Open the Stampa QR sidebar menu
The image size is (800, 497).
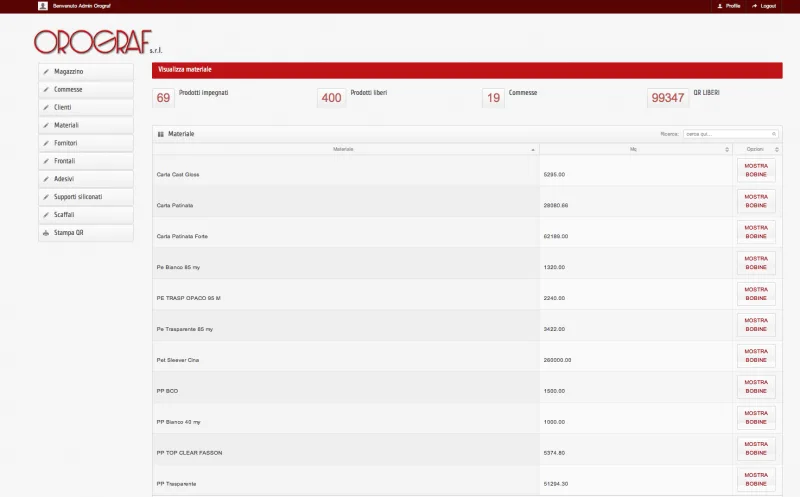pos(86,233)
